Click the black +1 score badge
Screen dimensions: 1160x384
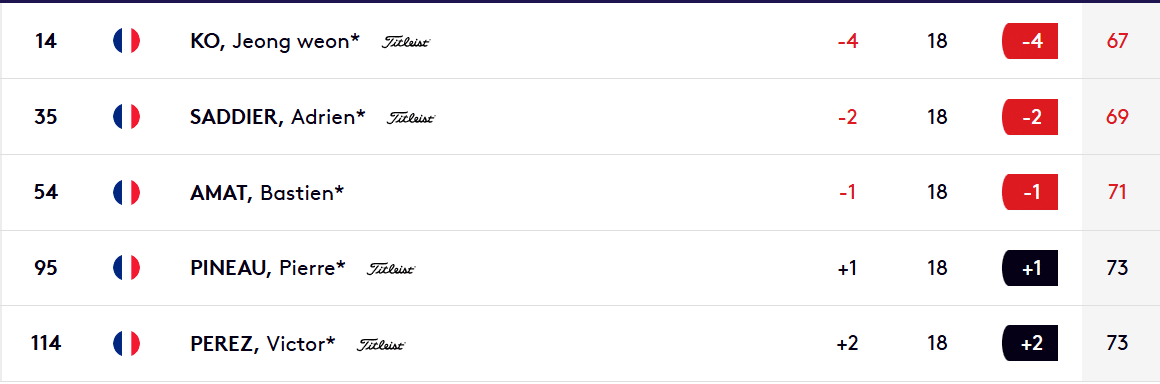pos(1030,268)
